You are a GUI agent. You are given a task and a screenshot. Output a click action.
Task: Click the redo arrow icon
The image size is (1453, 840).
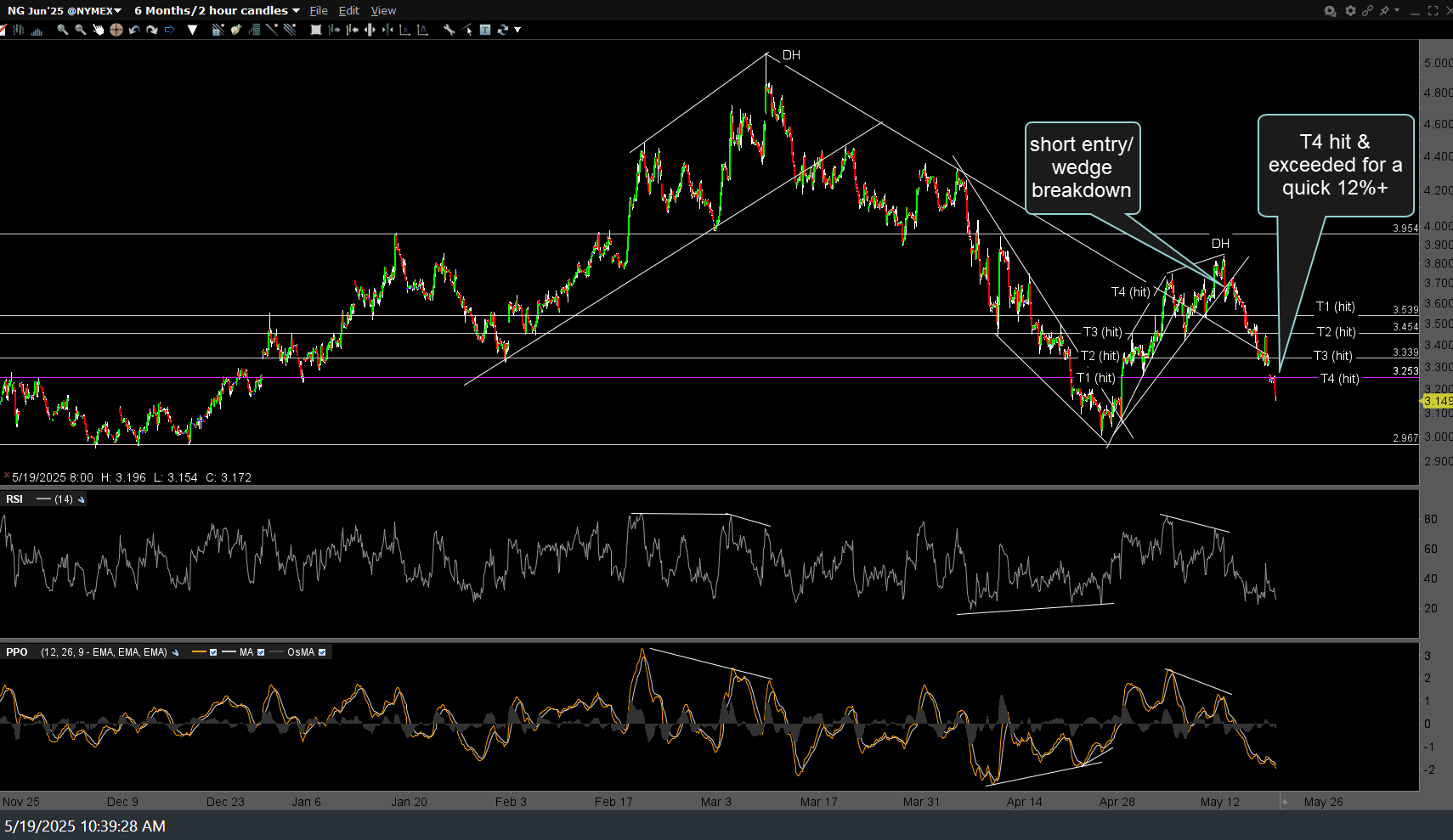pyautogui.click(x=152, y=30)
